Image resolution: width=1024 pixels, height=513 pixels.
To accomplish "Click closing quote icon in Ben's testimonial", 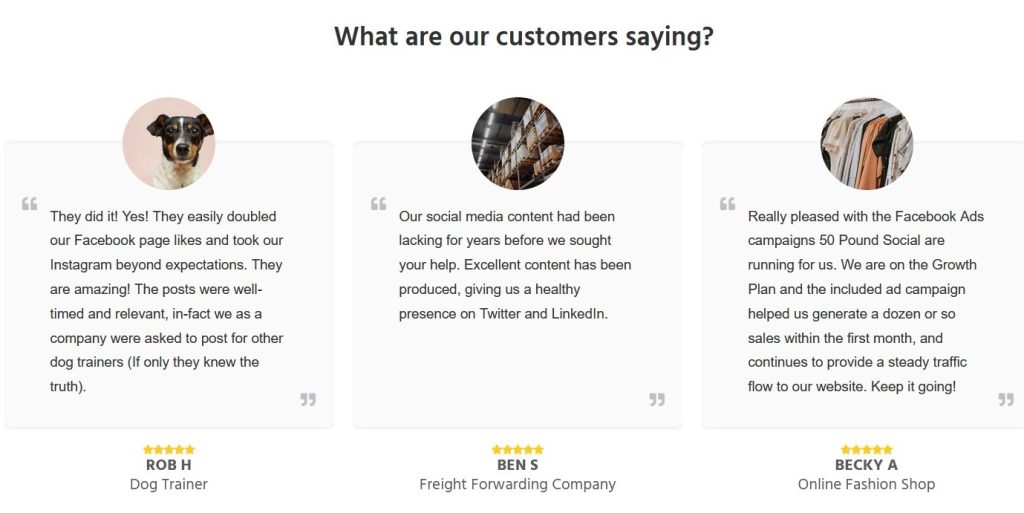I will tap(657, 399).
